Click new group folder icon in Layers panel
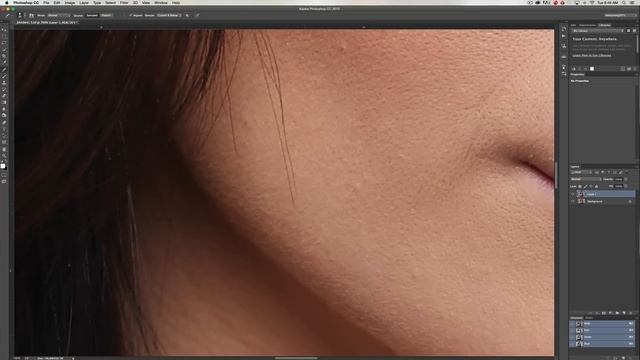The image size is (640, 360). (x=617, y=313)
